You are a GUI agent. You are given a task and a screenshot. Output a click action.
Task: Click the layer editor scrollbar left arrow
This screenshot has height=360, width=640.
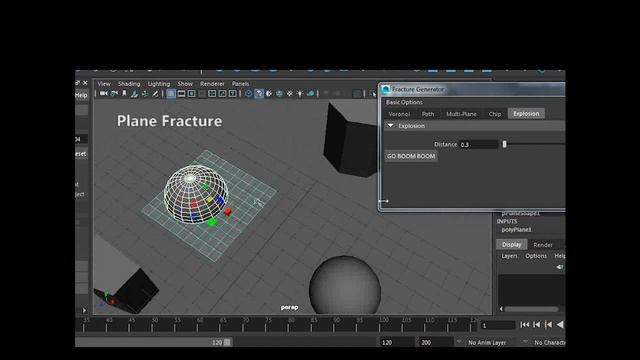(x=501, y=309)
